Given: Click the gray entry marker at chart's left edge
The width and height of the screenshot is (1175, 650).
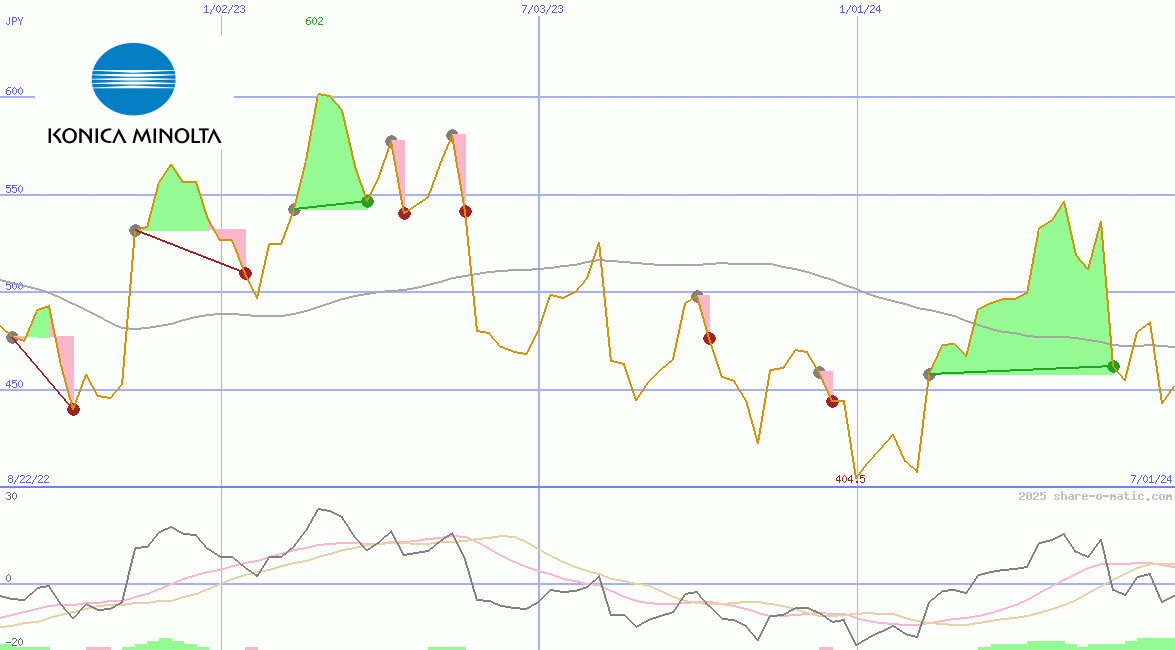Looking at the screenshot, I should point(12,337).
